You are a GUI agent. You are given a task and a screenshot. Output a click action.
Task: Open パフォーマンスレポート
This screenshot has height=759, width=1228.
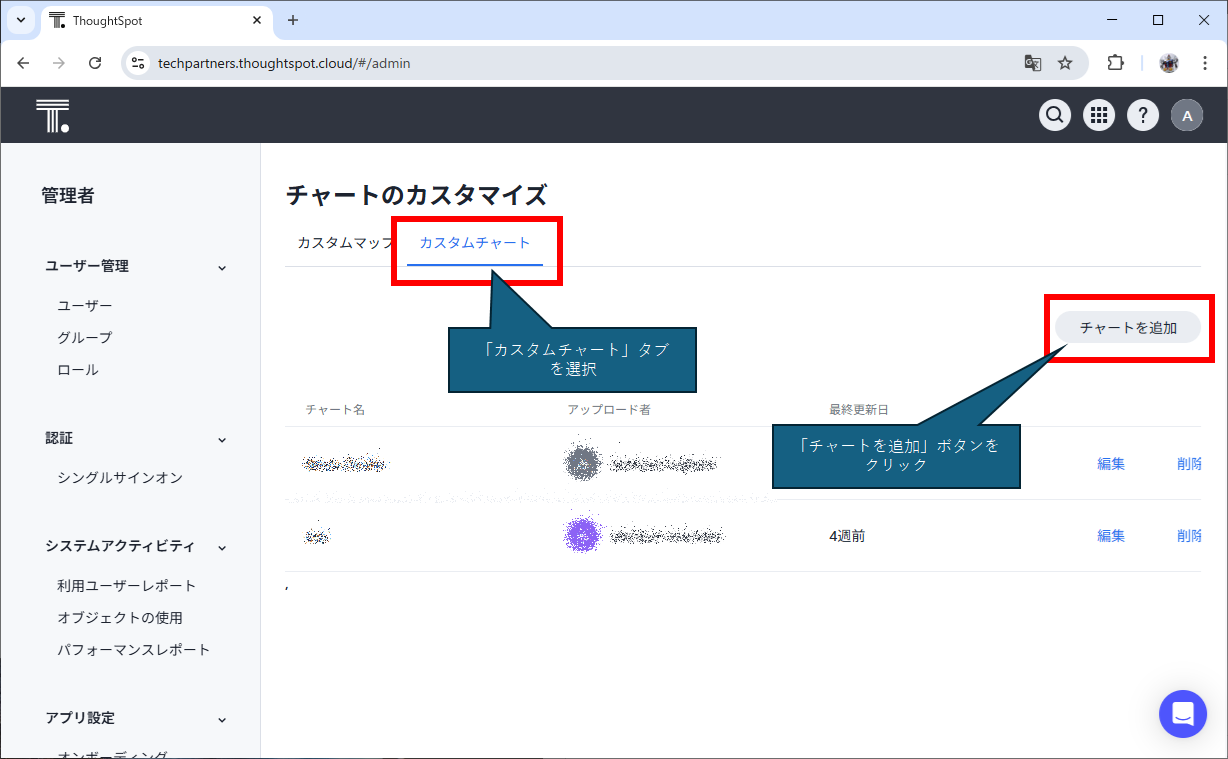(x=134, y=650)
